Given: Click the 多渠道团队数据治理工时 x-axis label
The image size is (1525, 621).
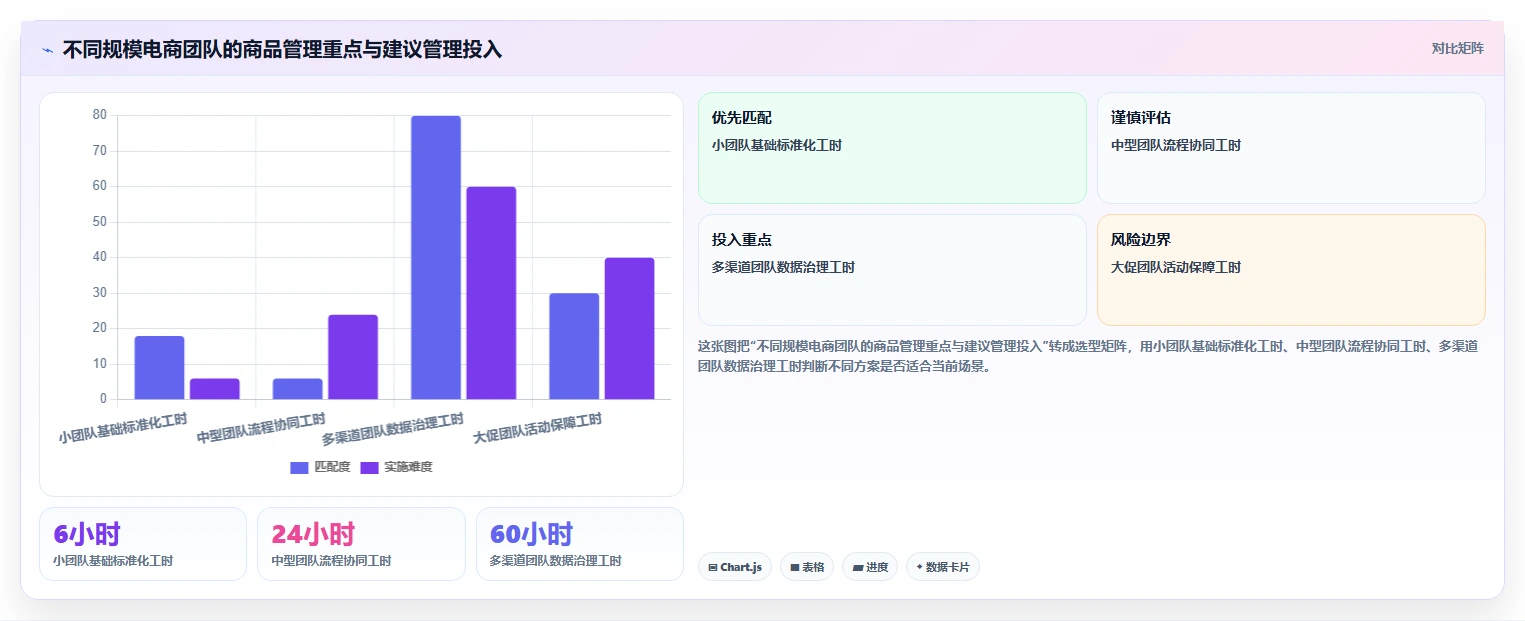Looking at the screenshot, I should coord(392,429).
